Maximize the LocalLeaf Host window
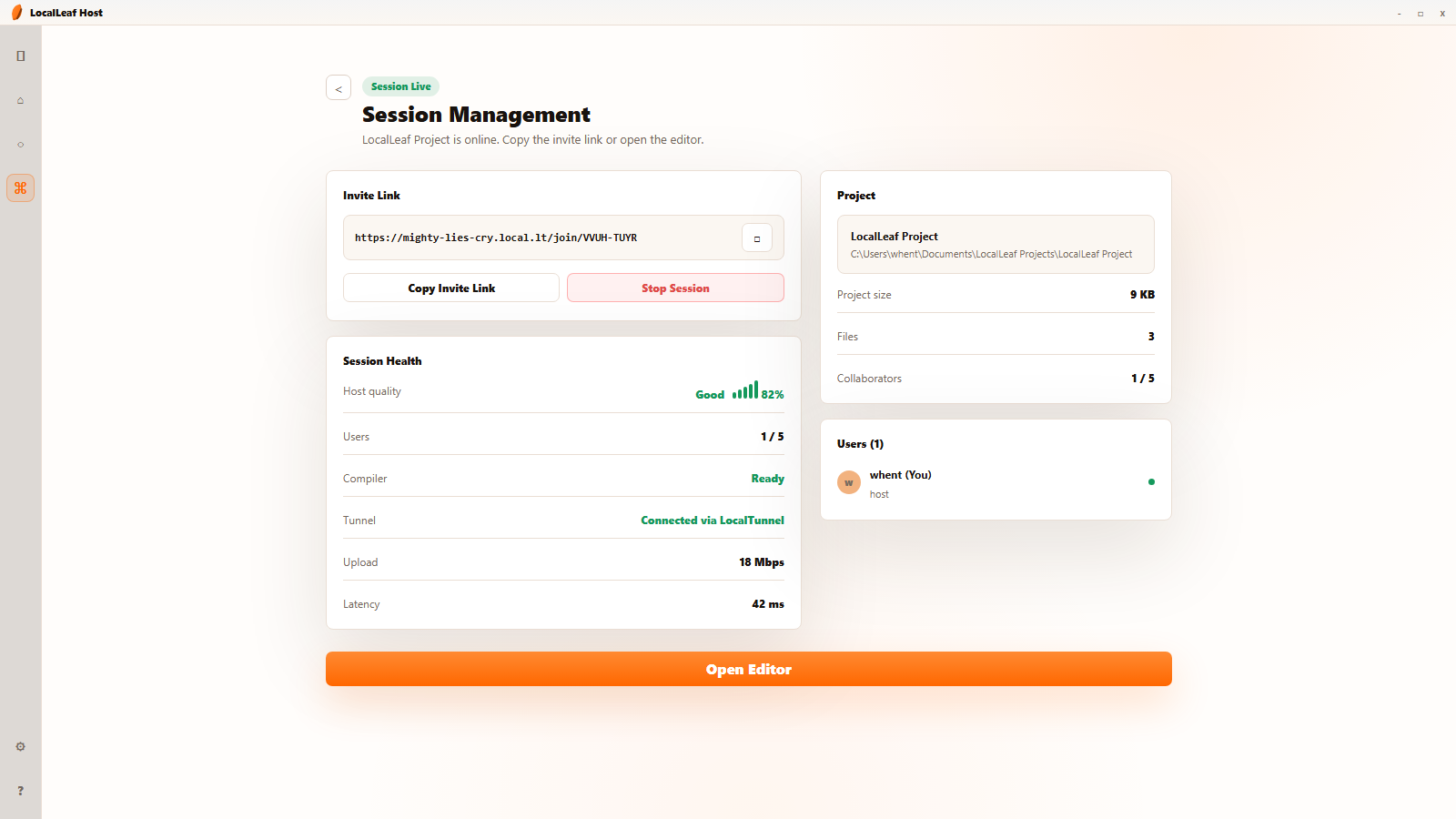Image resolution: width=1456 pixels, height=819 pixels. [x=1421, y=14]
